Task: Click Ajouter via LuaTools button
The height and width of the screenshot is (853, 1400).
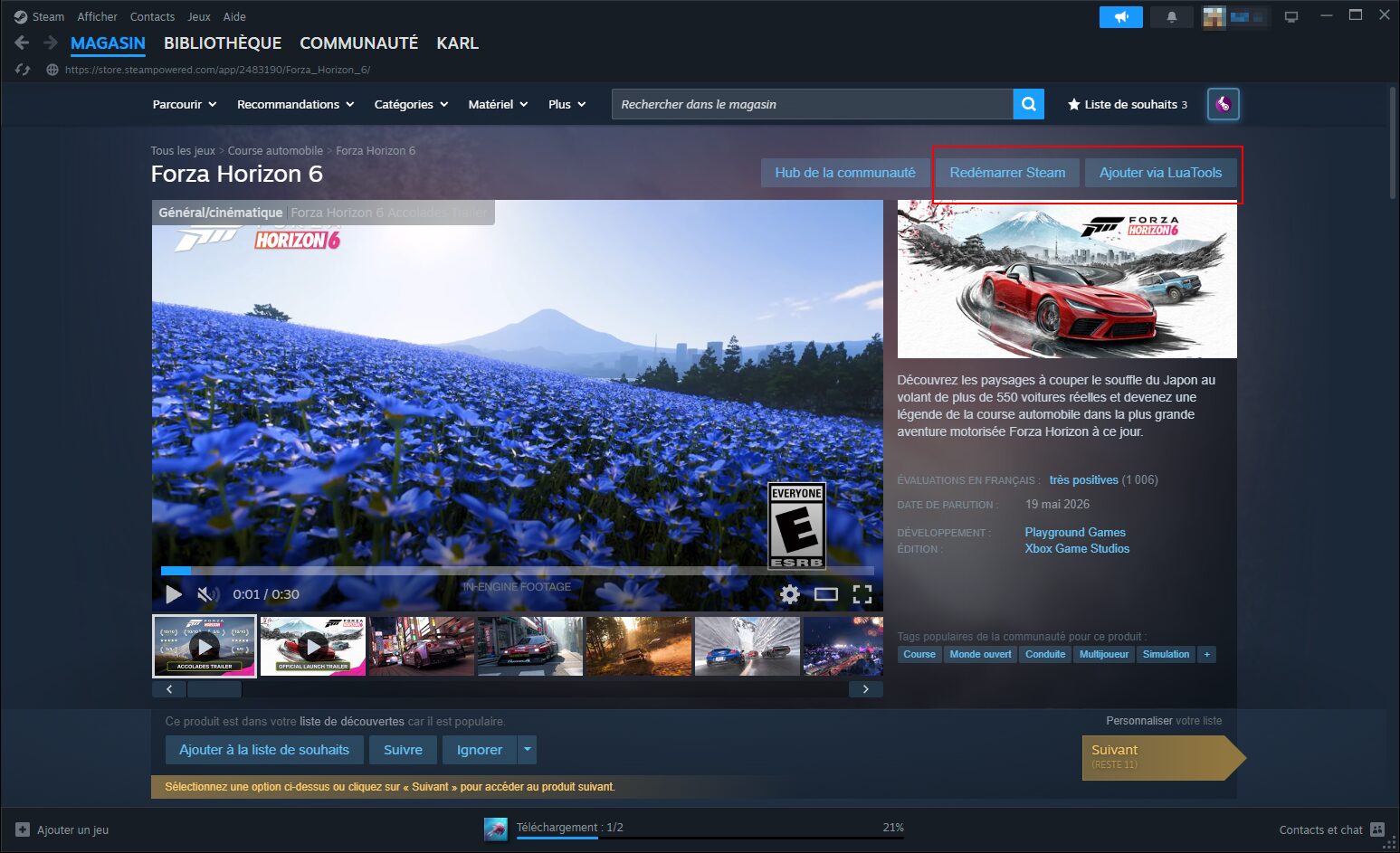Action: tap(1161, 173)
